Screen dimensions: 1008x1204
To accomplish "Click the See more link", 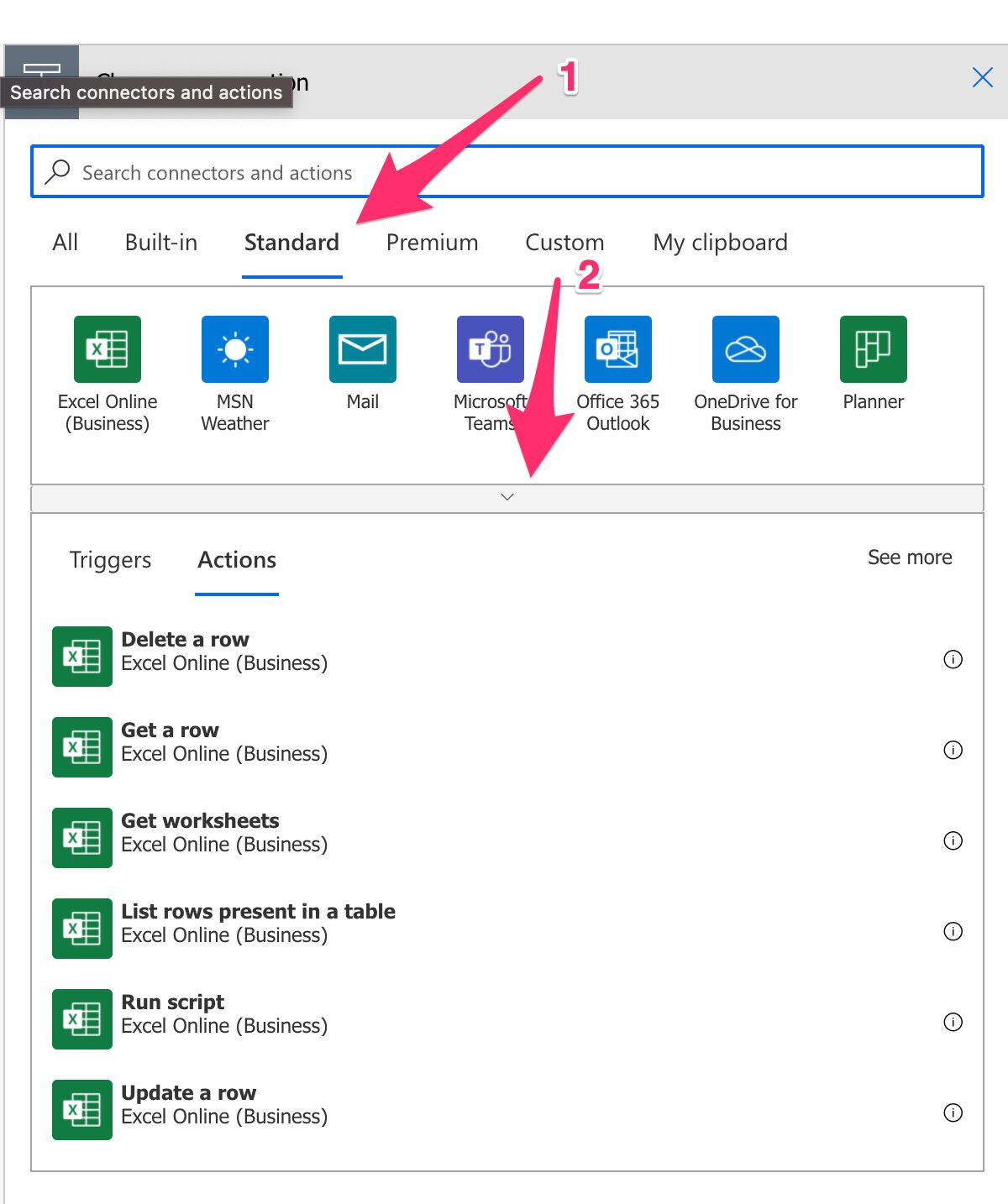I will 910,557.
